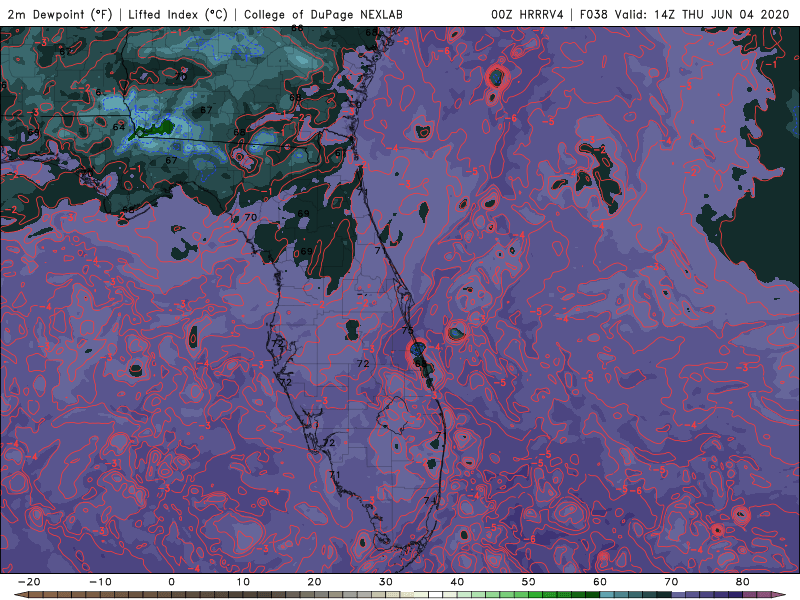Click the 'F038' forecast hour label

click(593, 15)
